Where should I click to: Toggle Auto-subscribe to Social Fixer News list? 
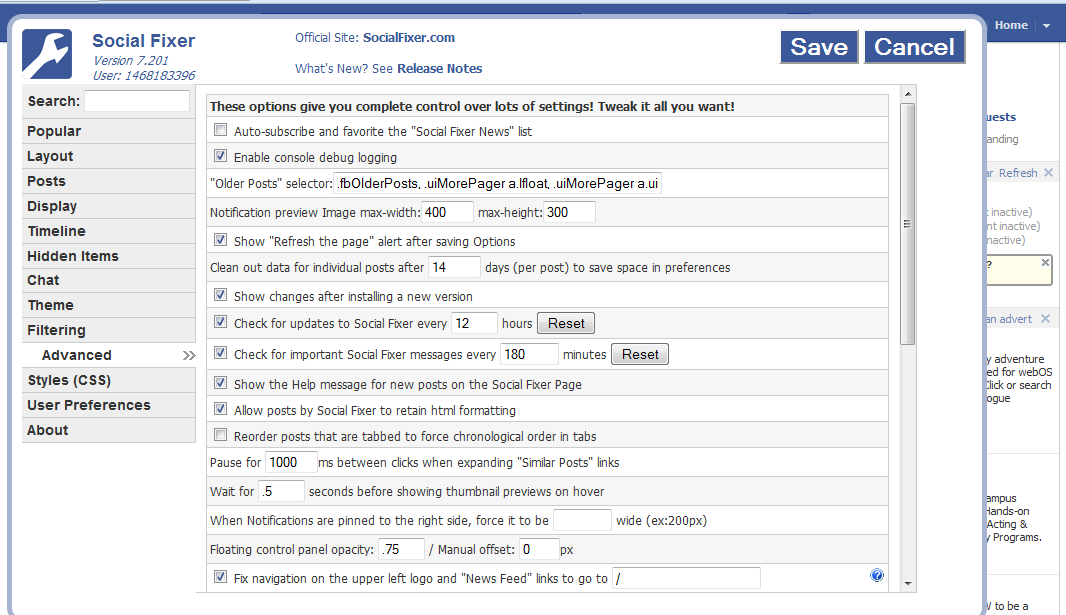[220, 130]
